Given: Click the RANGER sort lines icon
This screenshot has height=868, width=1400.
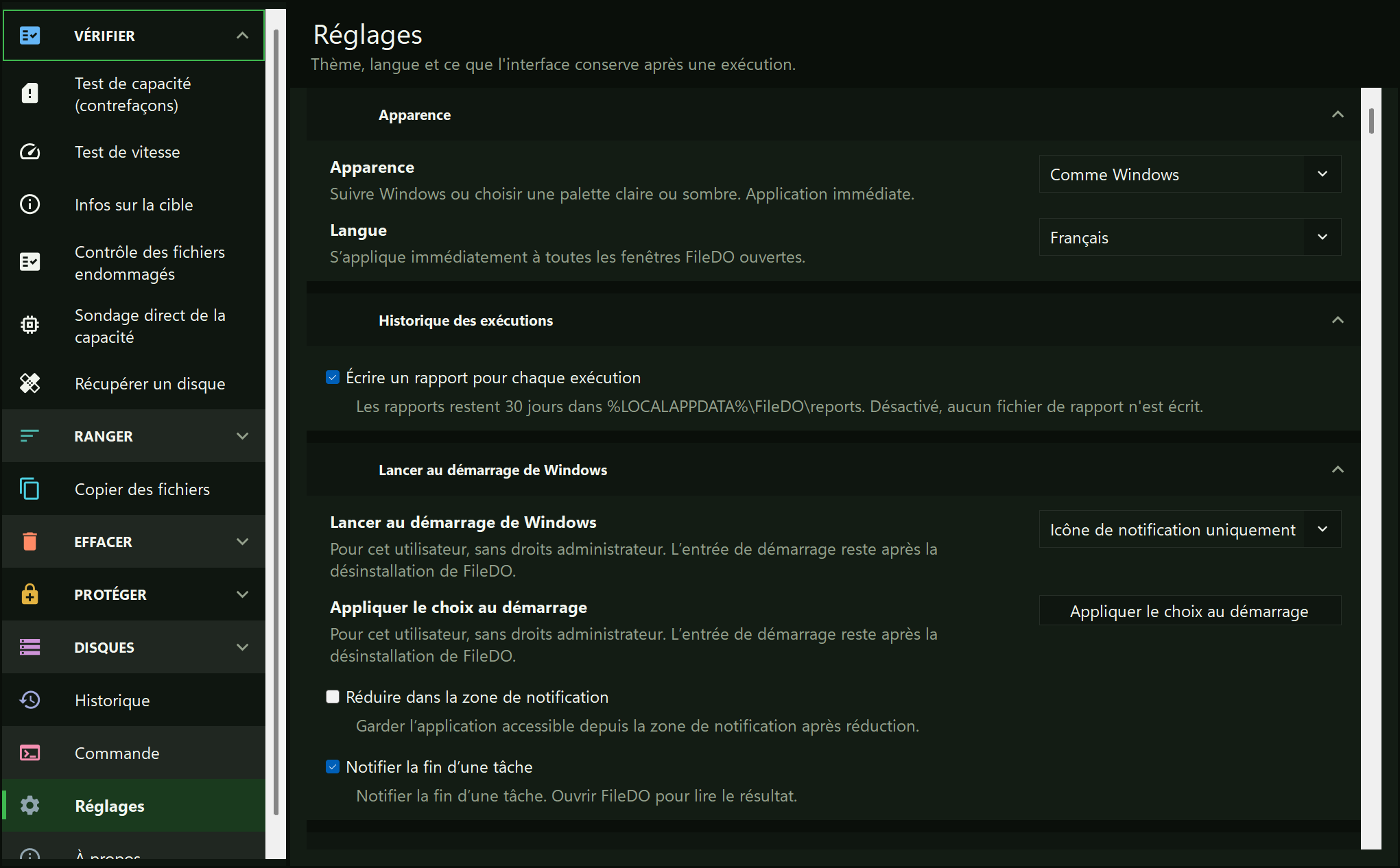Looking at the screenshot, I should (30, 436).
